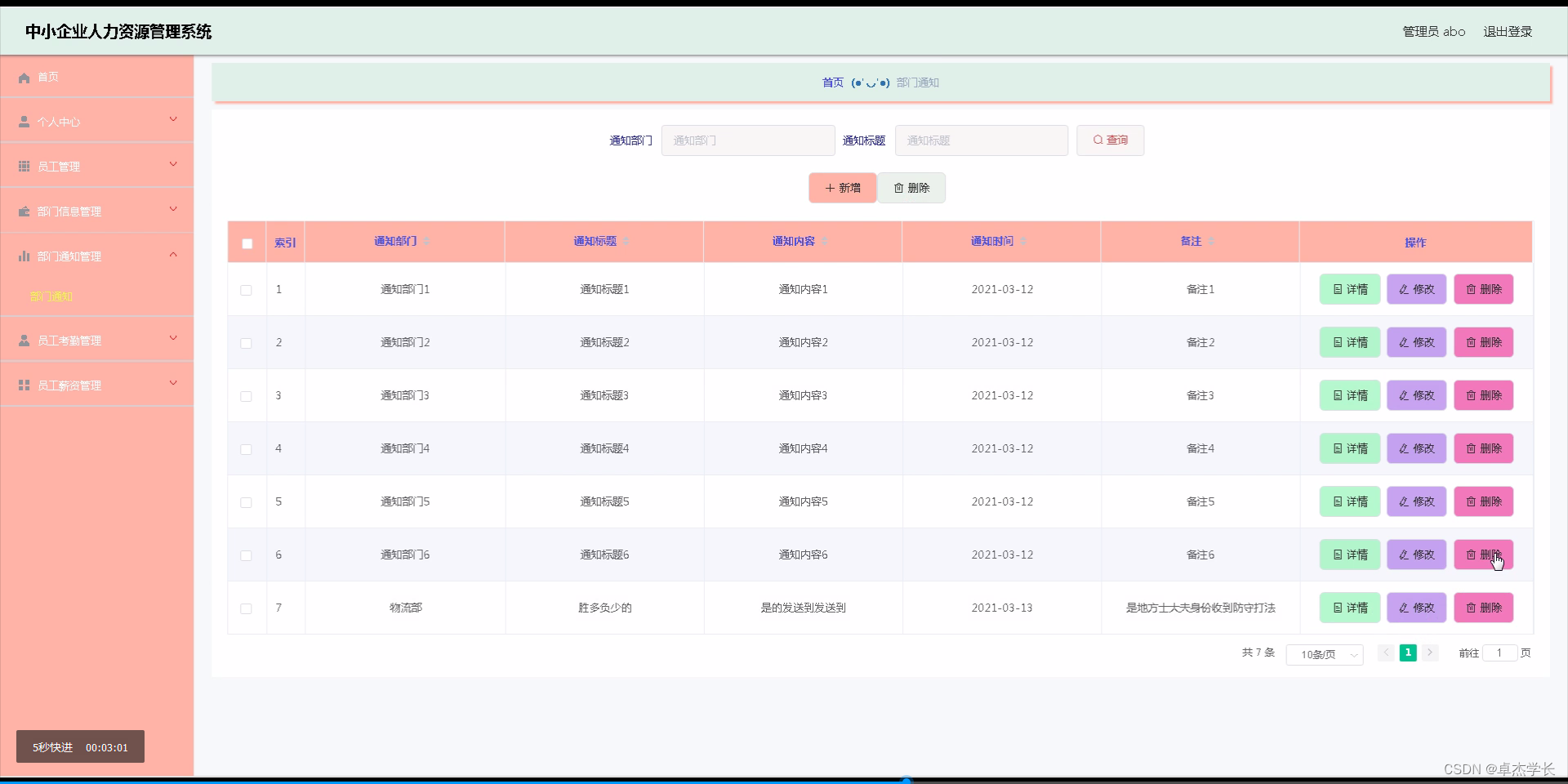Click the bulk 删除 button above table

point(911,188)
